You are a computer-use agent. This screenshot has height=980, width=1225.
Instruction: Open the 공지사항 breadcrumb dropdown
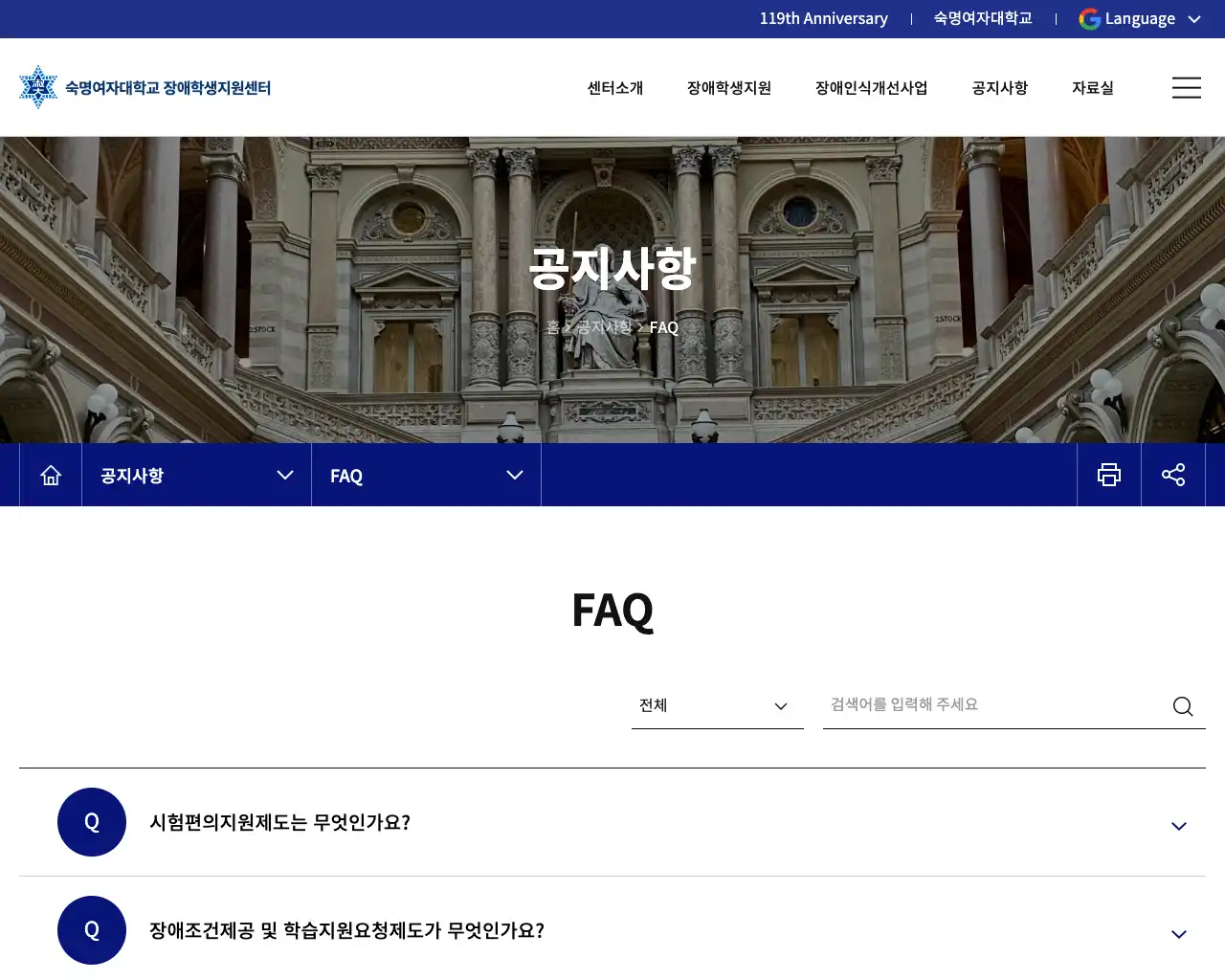(x=196, y=475)
